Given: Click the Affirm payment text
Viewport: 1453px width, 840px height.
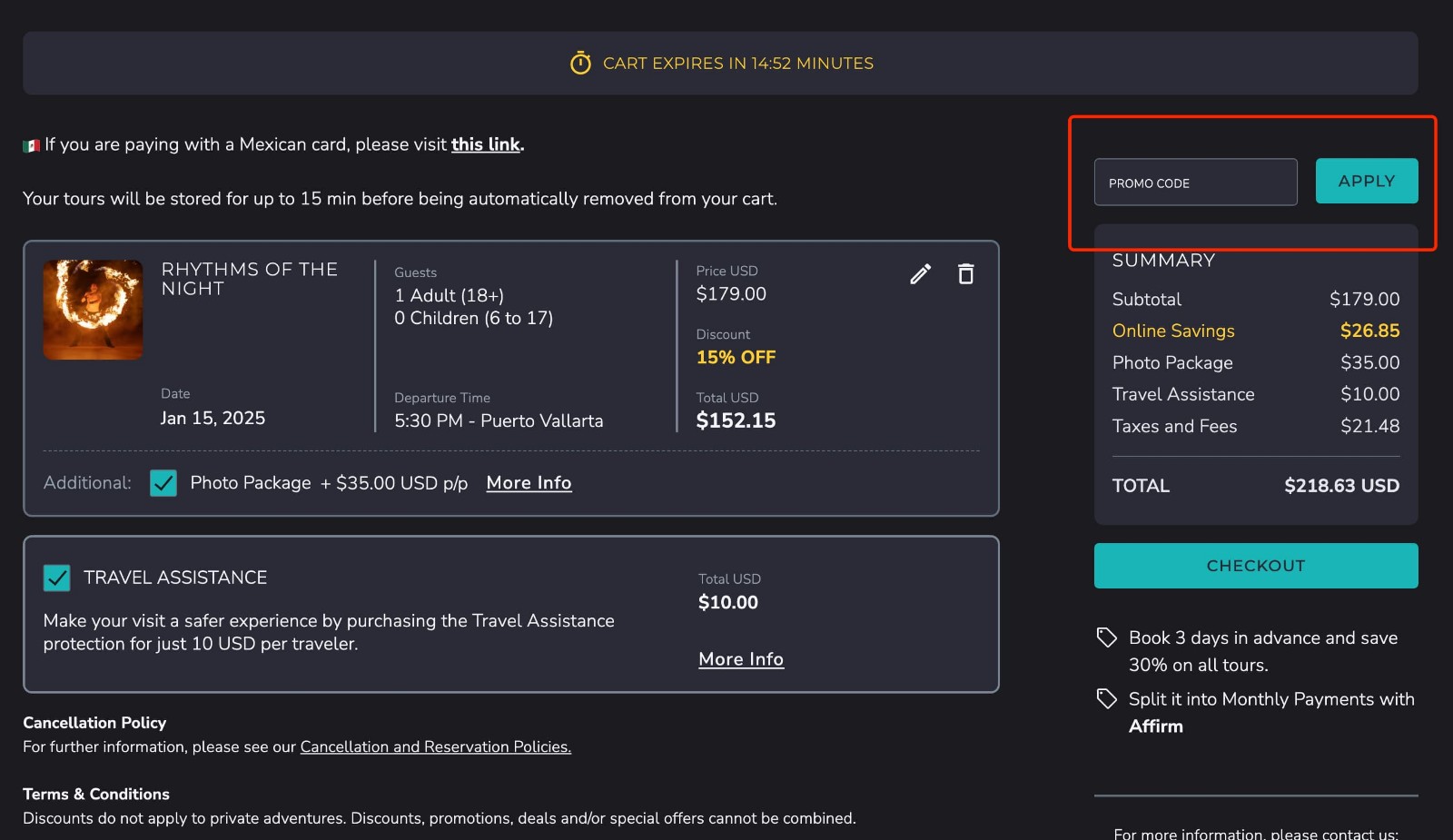Looking at the screenshot, I should click(1156, 726).
